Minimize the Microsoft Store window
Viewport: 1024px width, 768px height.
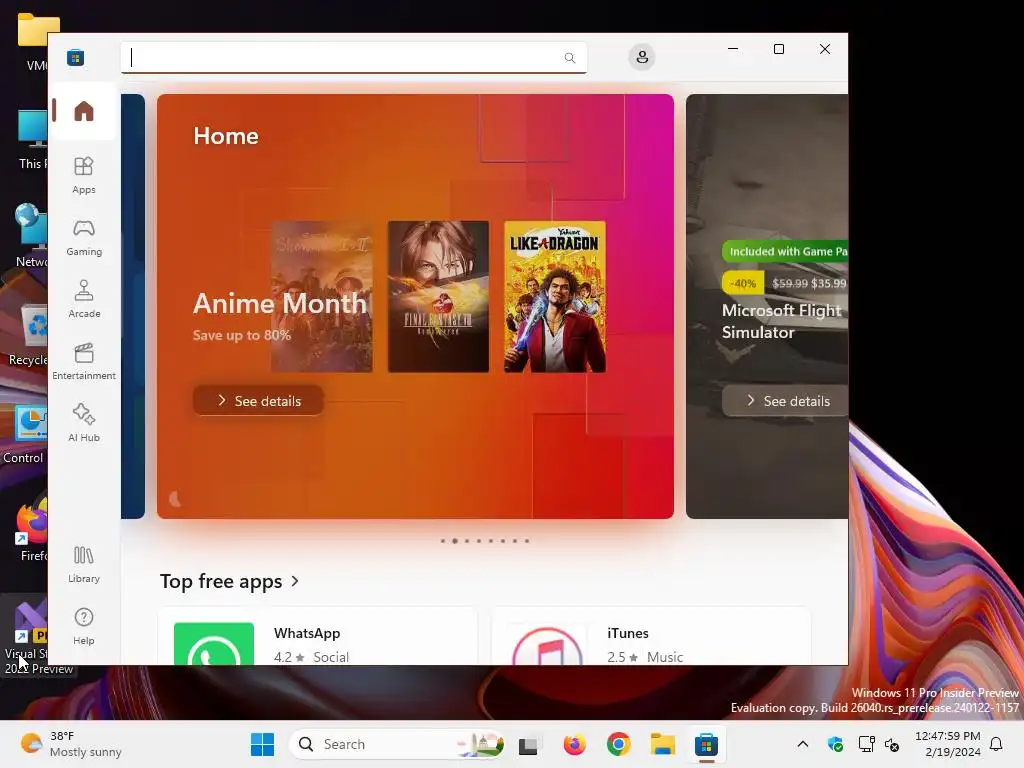[x=733, y=49]
